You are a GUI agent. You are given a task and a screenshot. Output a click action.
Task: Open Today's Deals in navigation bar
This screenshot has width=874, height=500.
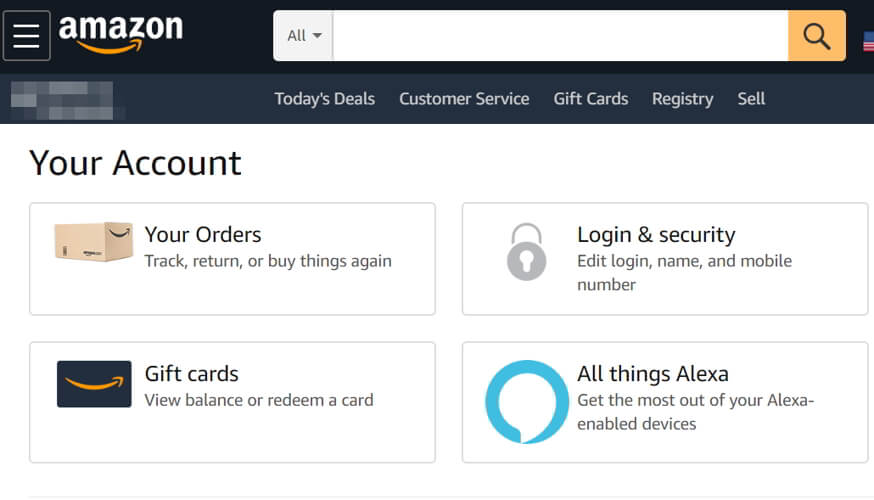coord(325,99)
